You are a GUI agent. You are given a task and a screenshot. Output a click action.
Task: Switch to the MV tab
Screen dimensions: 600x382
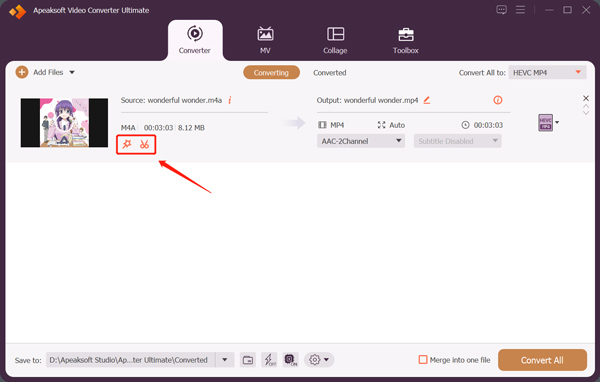[265, 40]
